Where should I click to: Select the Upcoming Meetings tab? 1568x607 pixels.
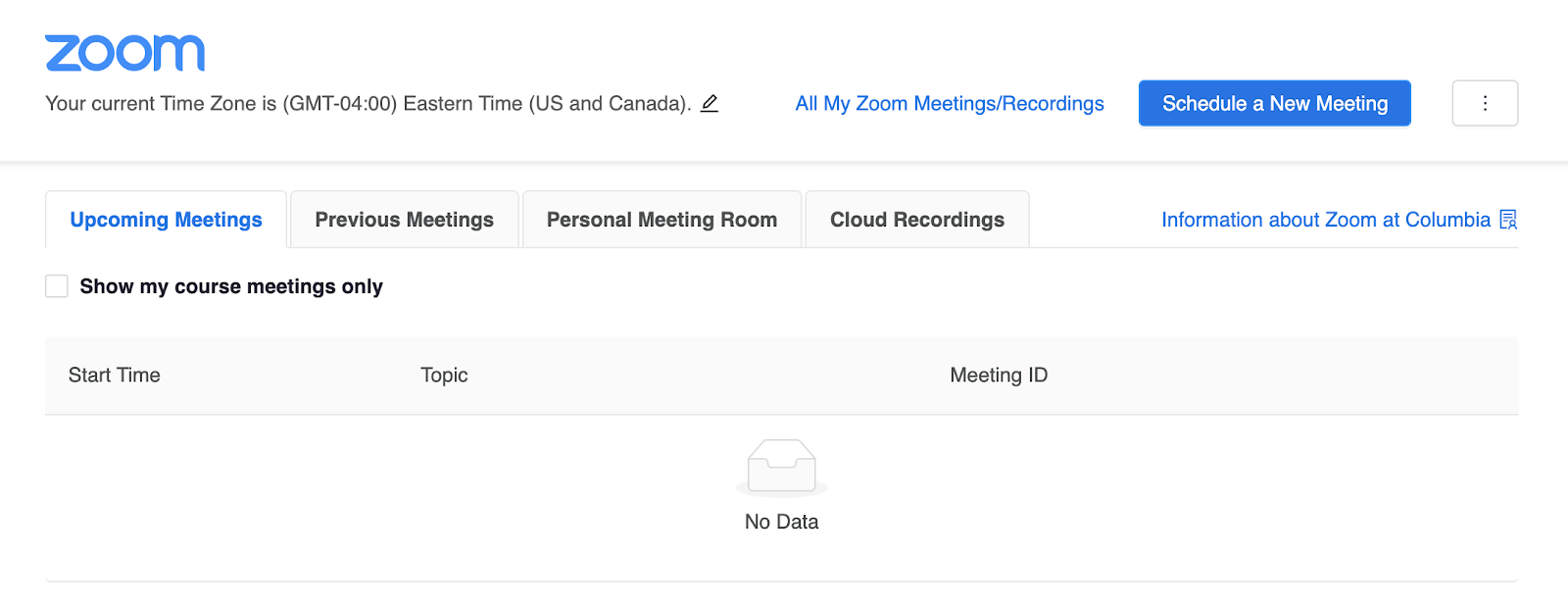(x=167, y=220)
